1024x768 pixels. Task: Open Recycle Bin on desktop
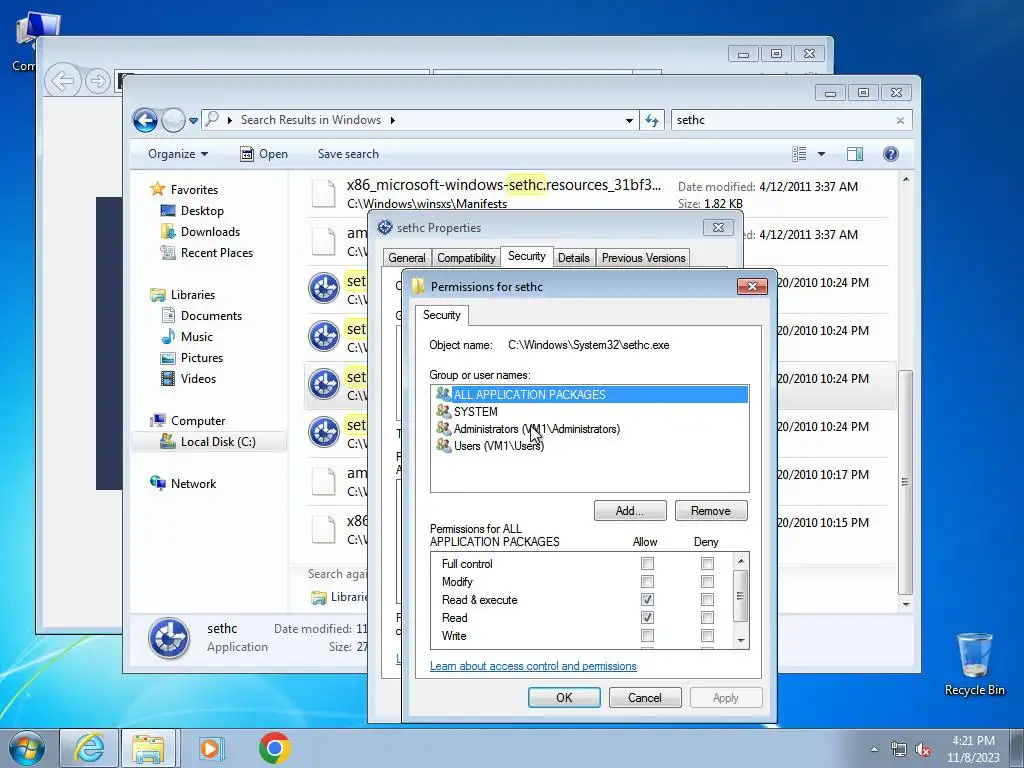point(974,664)
